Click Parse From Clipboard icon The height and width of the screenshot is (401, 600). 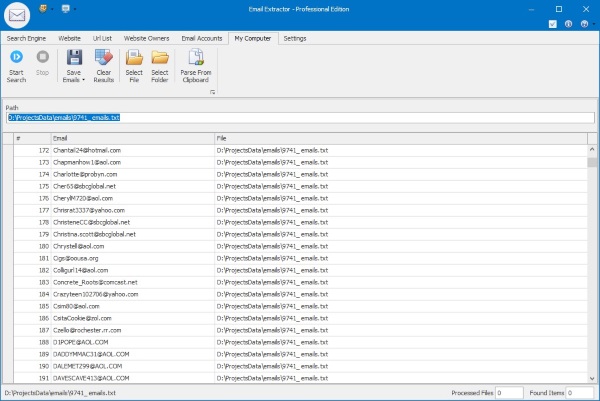[196, 59]
